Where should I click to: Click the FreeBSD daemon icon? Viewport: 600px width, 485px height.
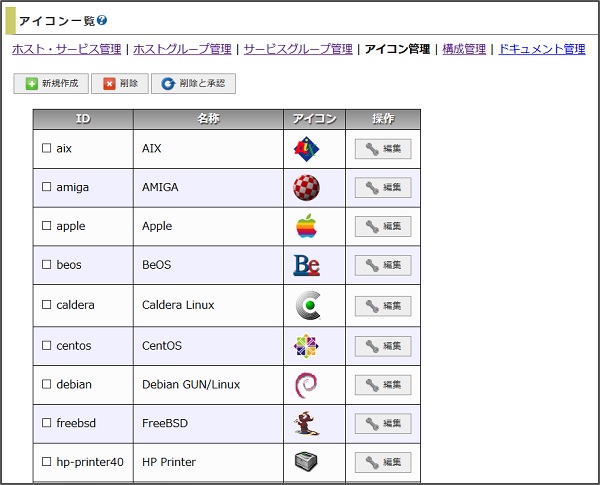coord(307,423)
